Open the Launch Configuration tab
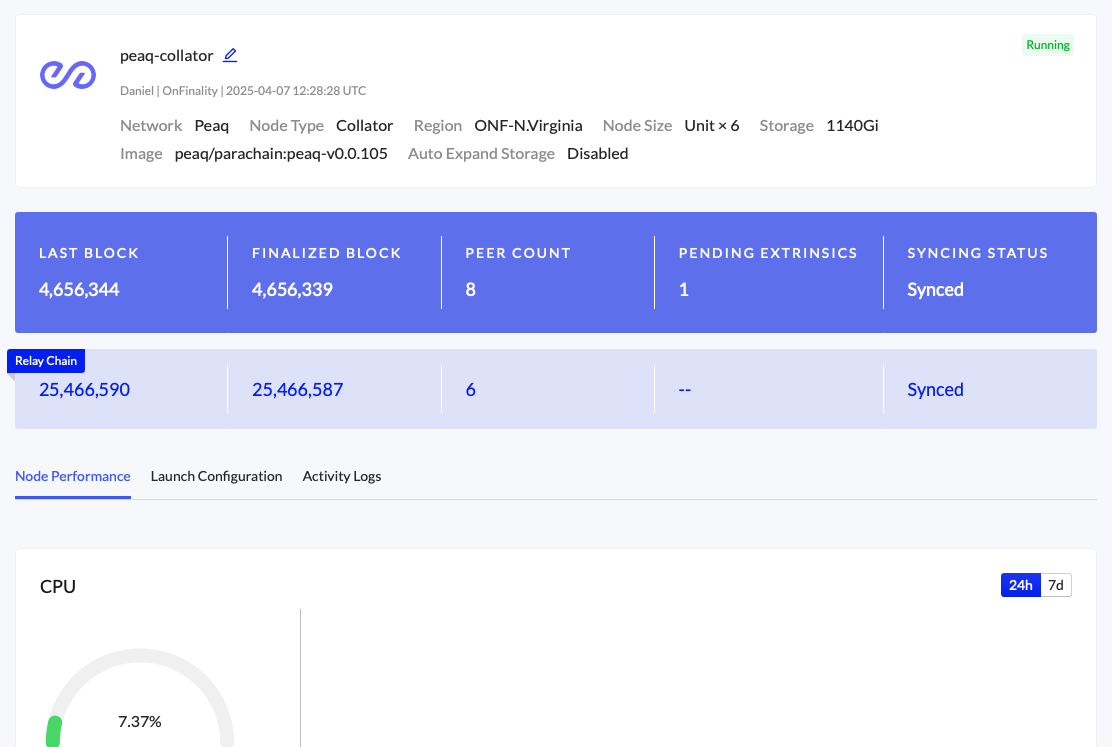This screenshot has height=747, width=1112. pos(216,476)
